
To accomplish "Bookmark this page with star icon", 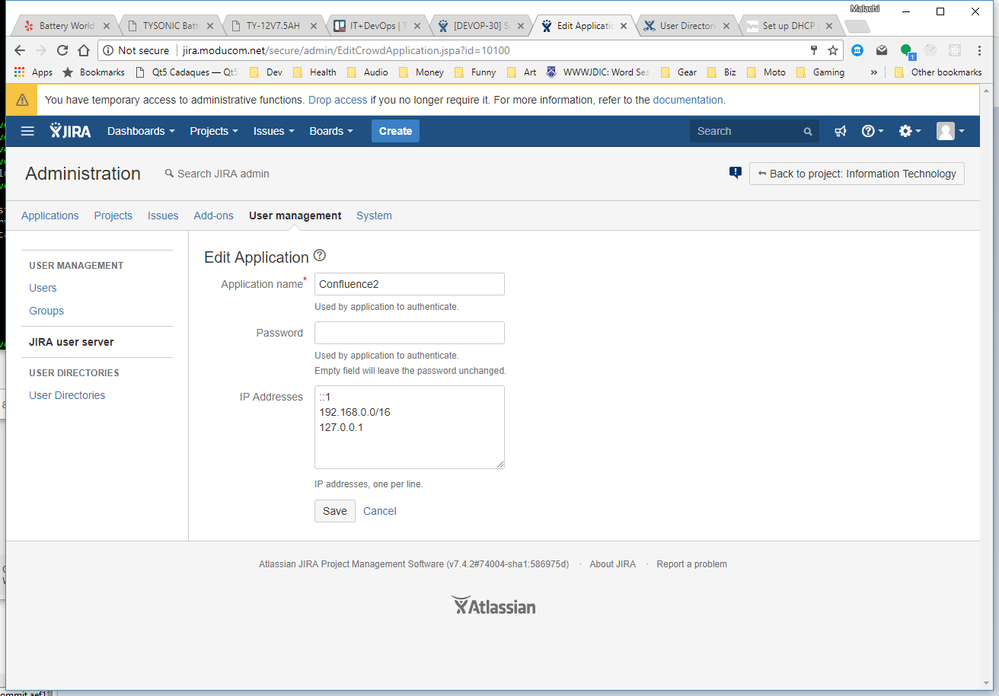I will pyautogui.click(x=833, y=50).
